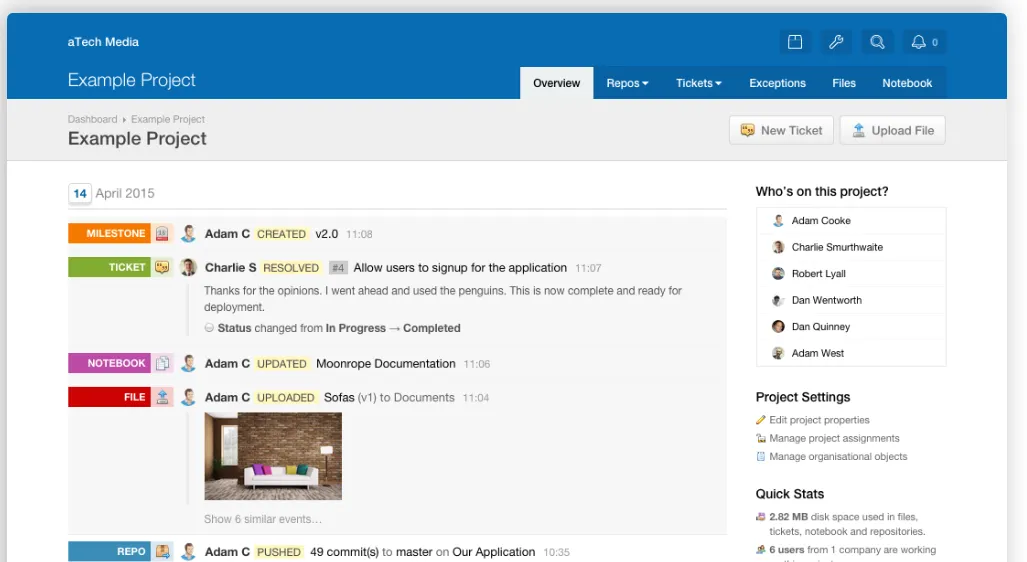The height and width of the screenshot is (562, 1027).
Task: Click Charlie Smurthwaite's avatar
Action: [778, 247]
